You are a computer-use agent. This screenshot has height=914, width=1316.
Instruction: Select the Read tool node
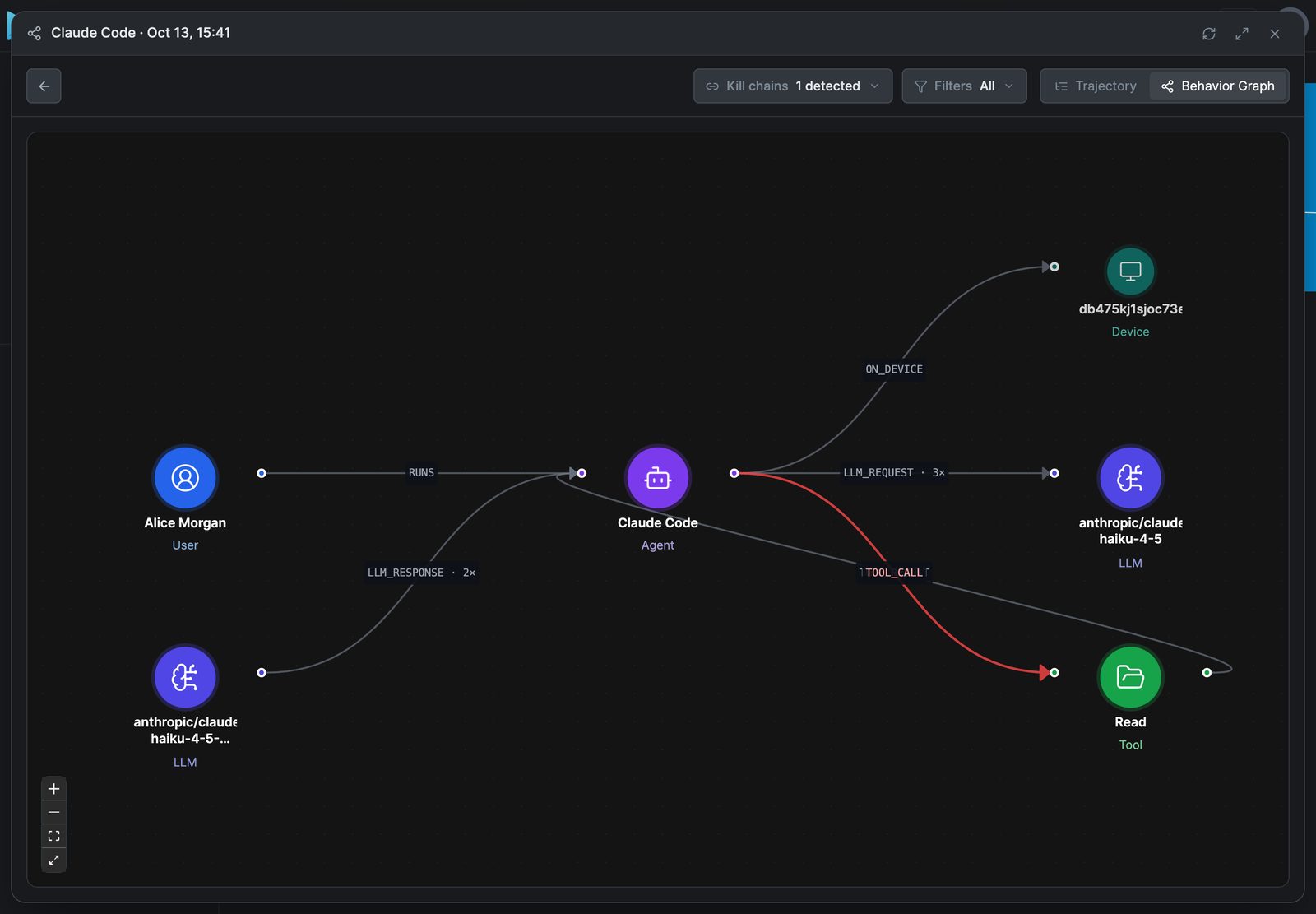tap(1131, 677)
